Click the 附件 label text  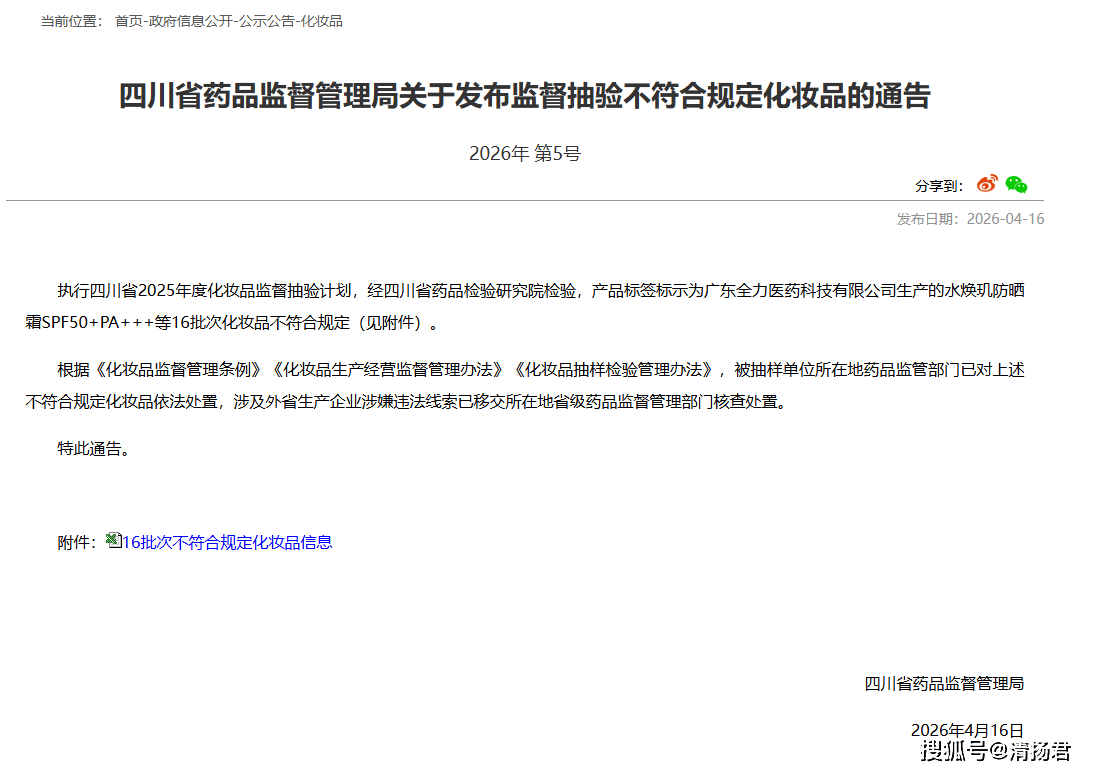[x=76, y=543]
